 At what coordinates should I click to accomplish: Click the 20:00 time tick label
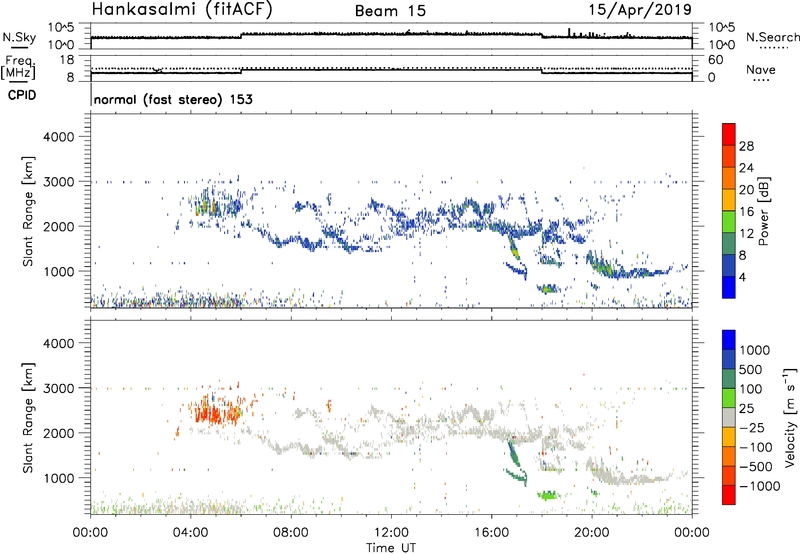click(x=592, y=533)
